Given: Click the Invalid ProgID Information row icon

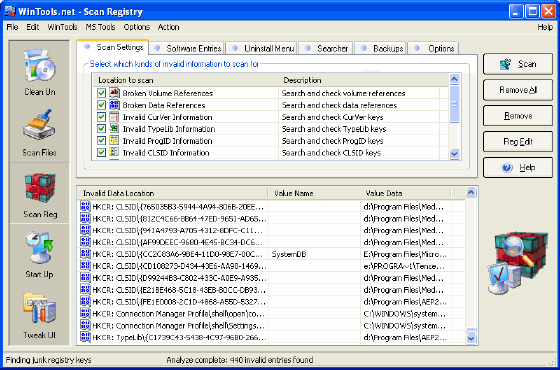Looking at the screenshot, I should coord(114,141).
